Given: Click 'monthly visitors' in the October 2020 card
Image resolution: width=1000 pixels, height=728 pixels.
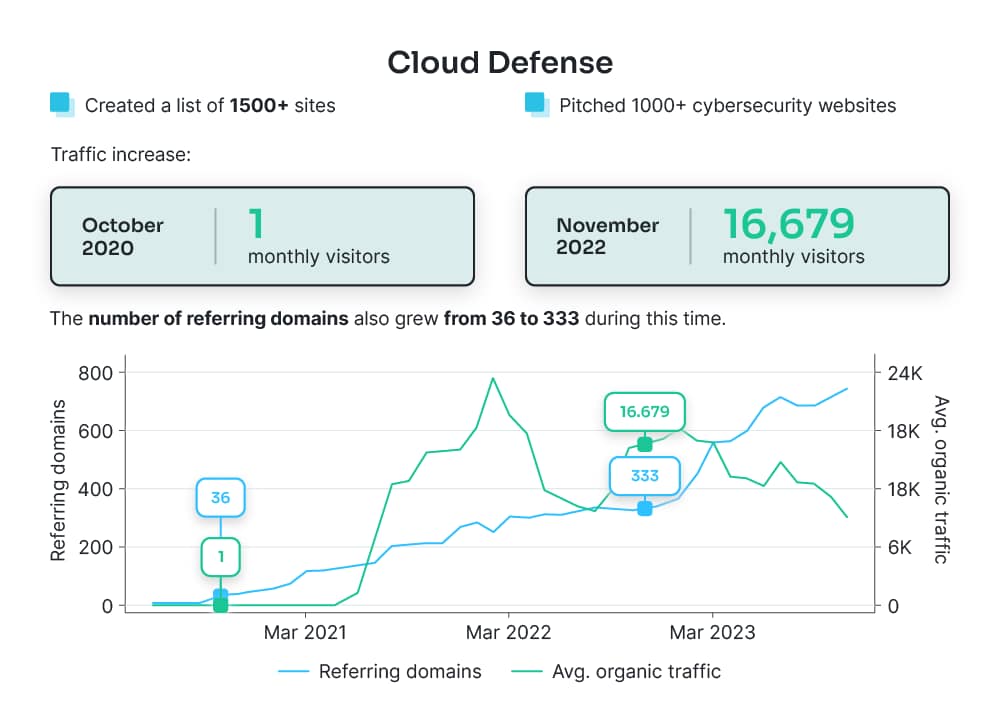Looking at the screenshot, I should click(319, 256).
